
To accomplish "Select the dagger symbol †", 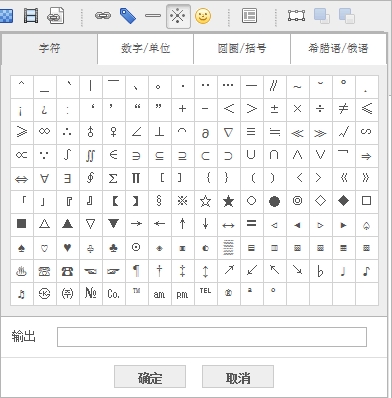I will pyautogui.click(x=159, y=270).
